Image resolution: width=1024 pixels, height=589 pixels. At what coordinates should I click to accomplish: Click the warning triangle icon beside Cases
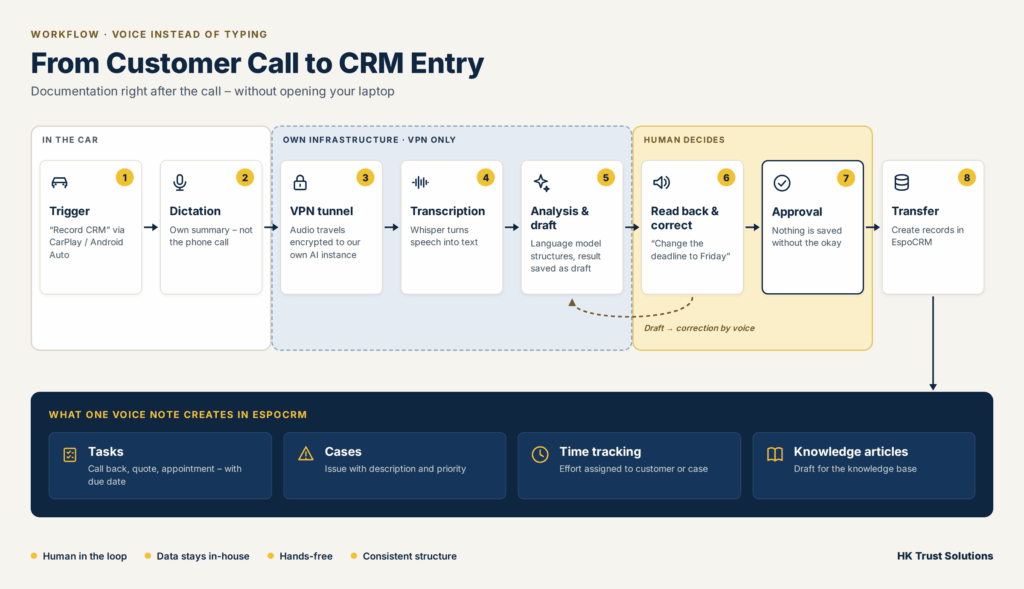(306, 454)
